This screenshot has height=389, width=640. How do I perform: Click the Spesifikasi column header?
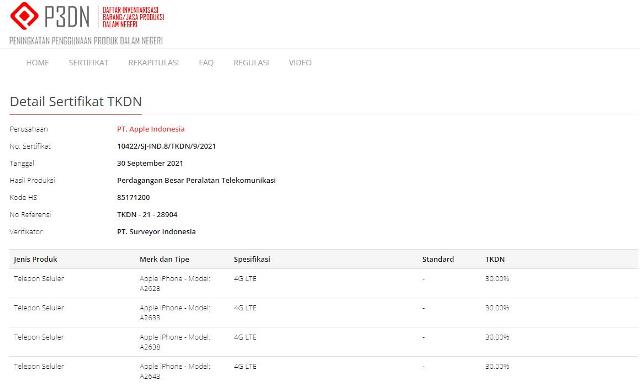click(252, 259)
